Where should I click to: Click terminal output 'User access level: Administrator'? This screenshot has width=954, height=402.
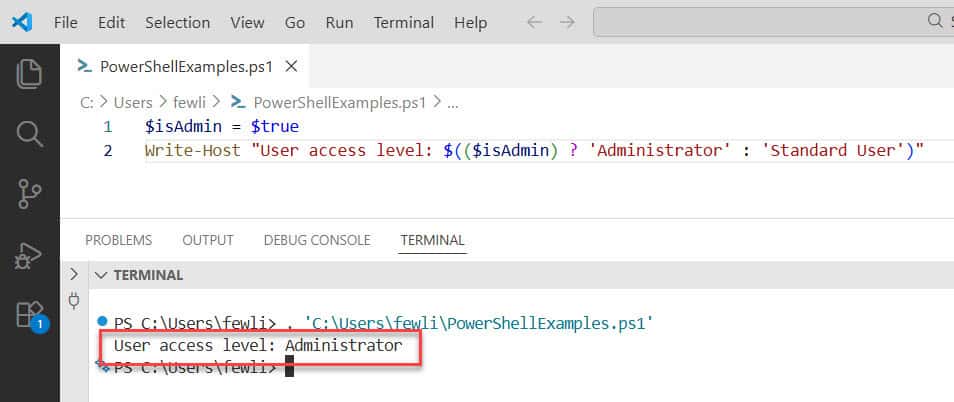tap(258, 346)
